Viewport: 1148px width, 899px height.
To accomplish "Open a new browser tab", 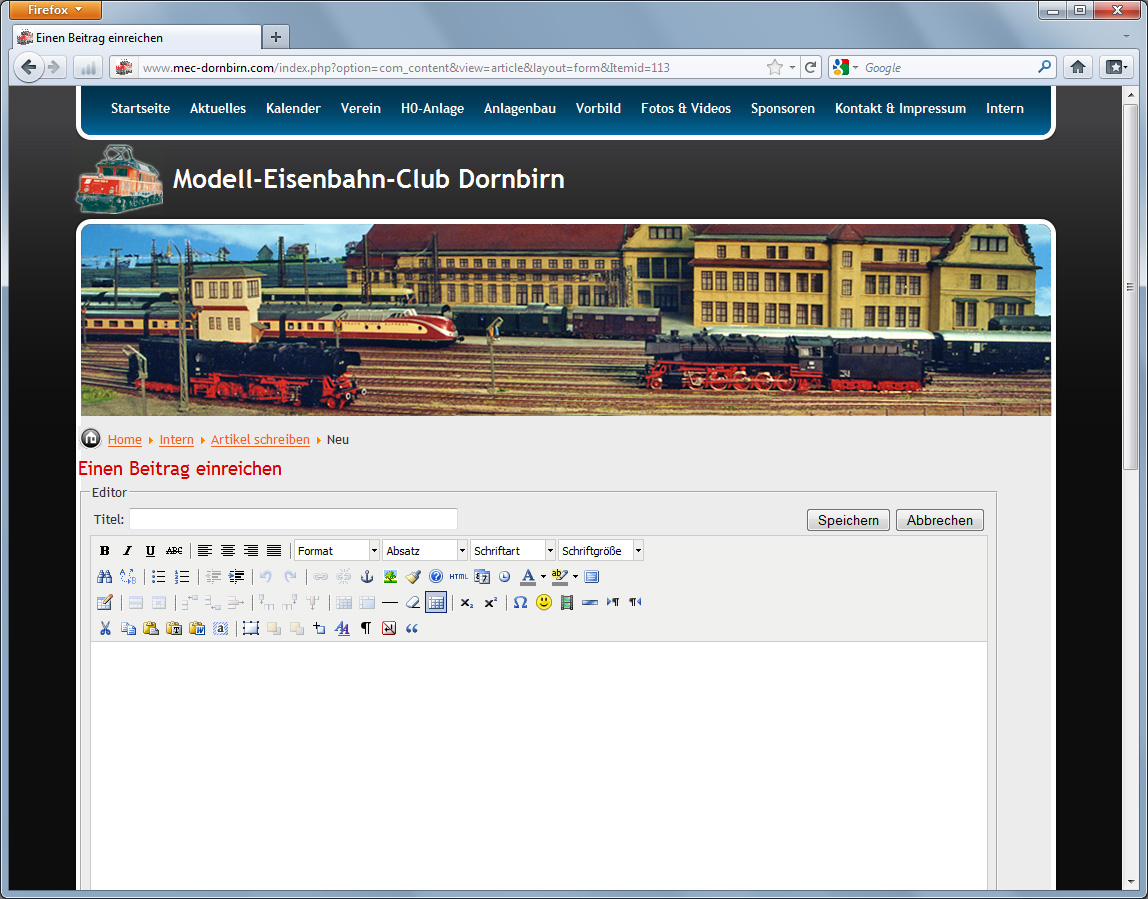I will click(x=275, y=37).
